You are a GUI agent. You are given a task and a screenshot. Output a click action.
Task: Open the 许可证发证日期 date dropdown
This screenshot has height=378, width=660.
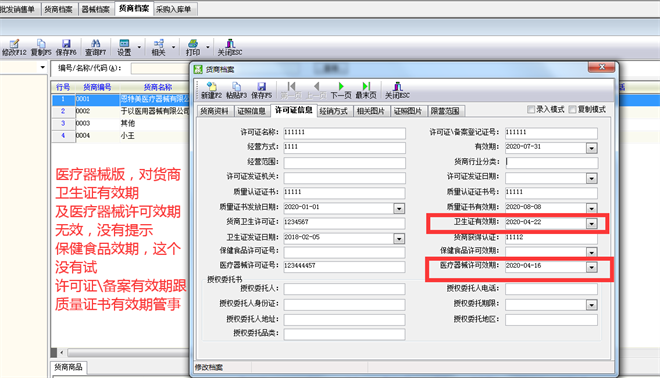point(591,178)
